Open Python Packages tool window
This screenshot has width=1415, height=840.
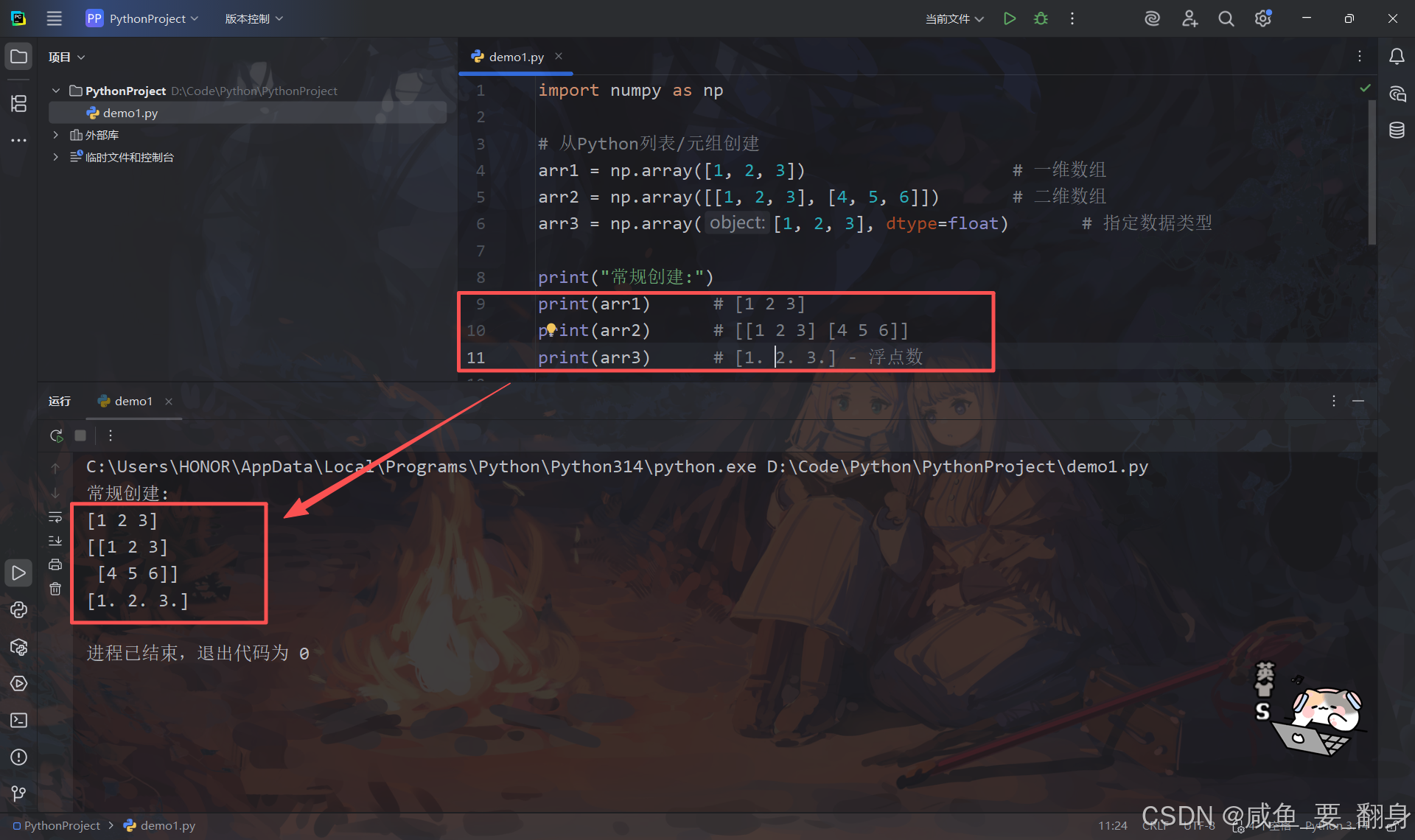pos(19,647)
